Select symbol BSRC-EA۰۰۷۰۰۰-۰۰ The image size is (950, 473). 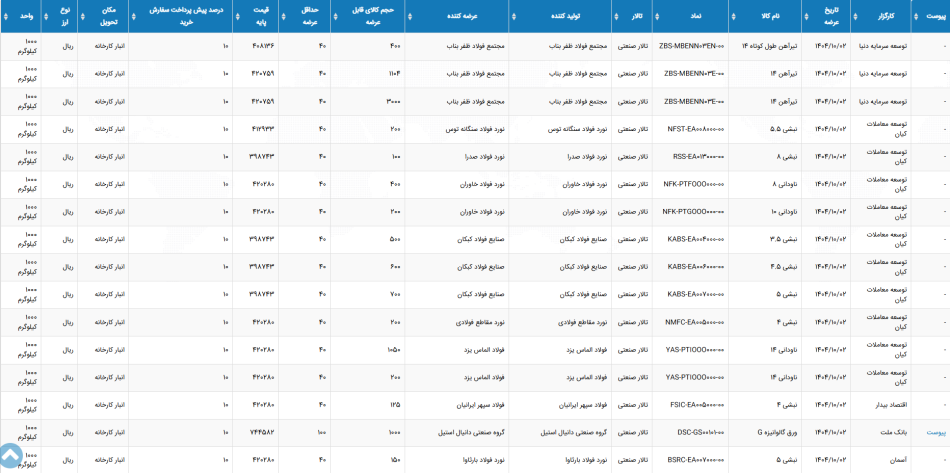point(696,460)
